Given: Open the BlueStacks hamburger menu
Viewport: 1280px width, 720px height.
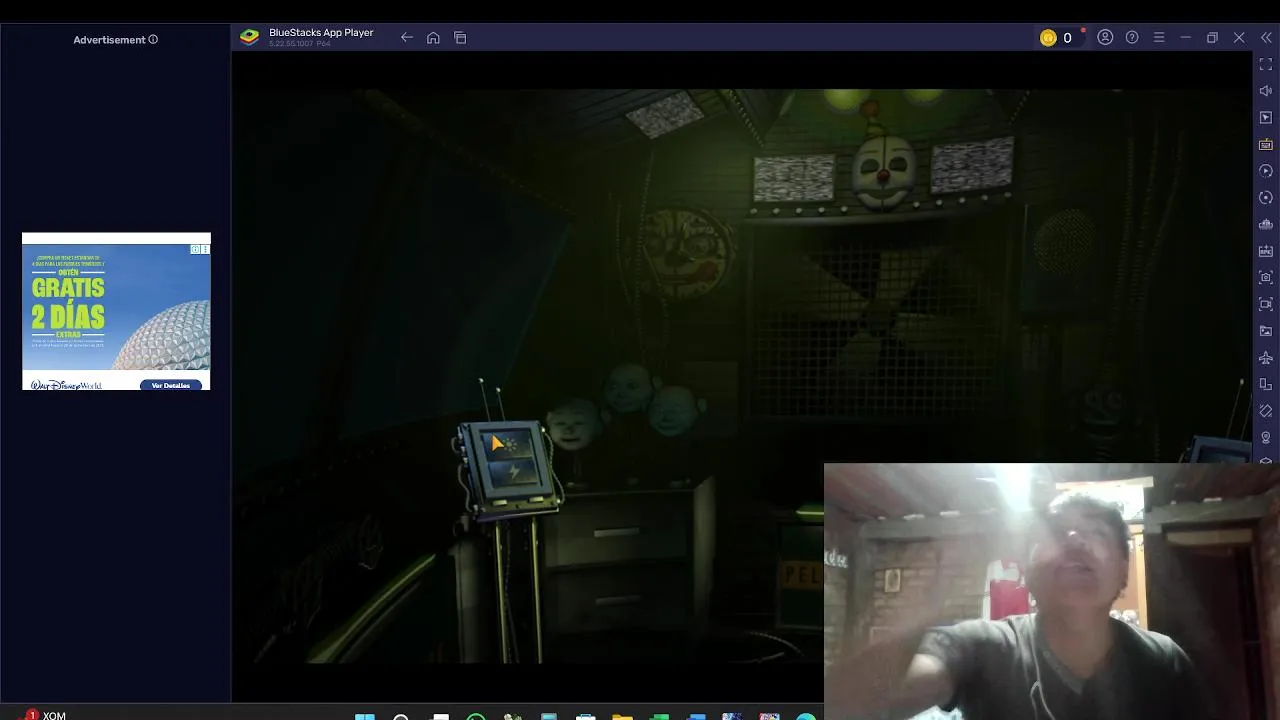Looking at the screenshot, I should [1159, 38].
